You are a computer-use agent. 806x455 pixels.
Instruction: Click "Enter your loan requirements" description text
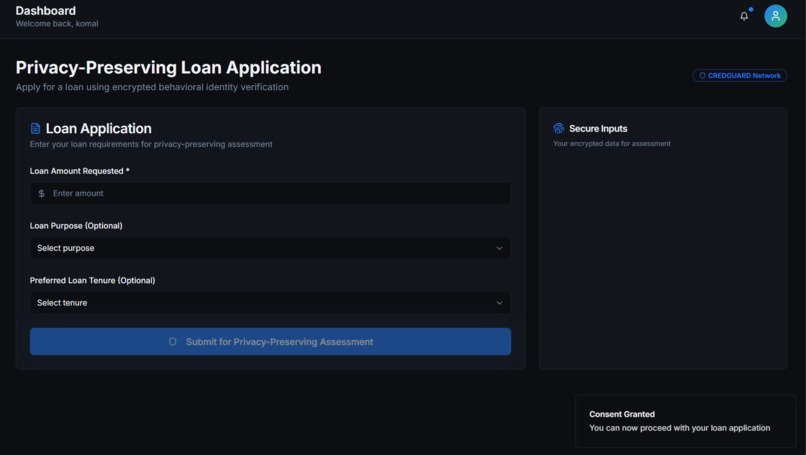[x=151, y=144]
